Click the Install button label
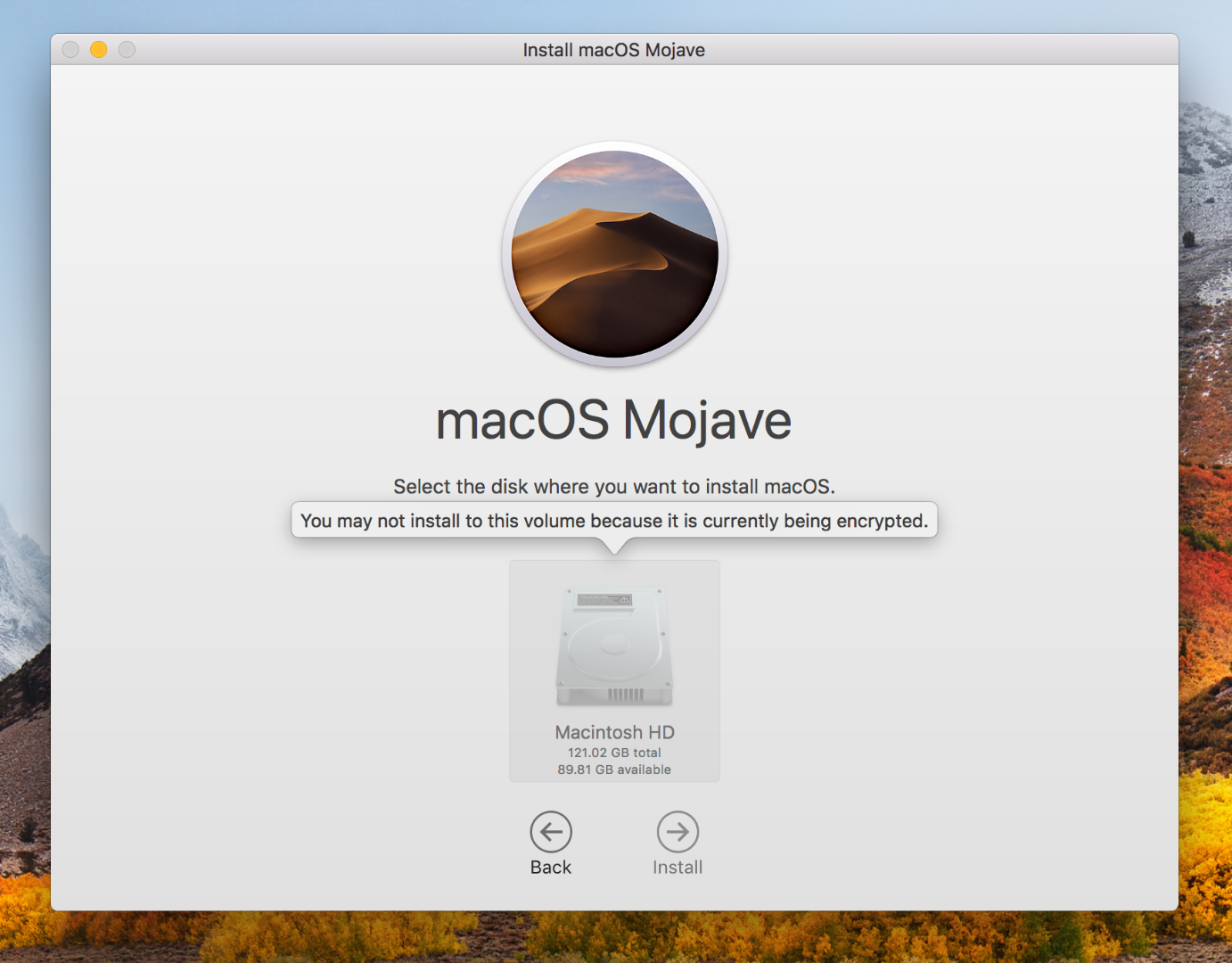Image resolution: width=1232 pixels, height=963 pixels. (x=678, y=868)
